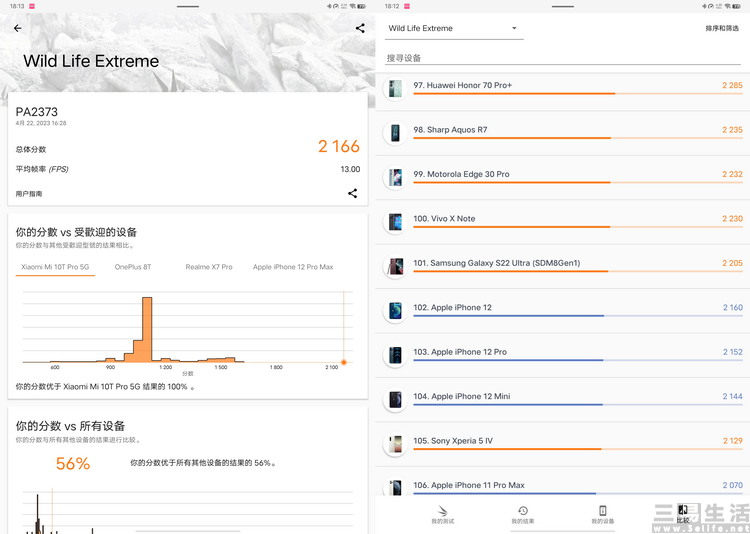Tap 你的分数 vs 所有设备 heading
Image resolution: width=750 pixels, height=534 pixels.
point(70,426)
